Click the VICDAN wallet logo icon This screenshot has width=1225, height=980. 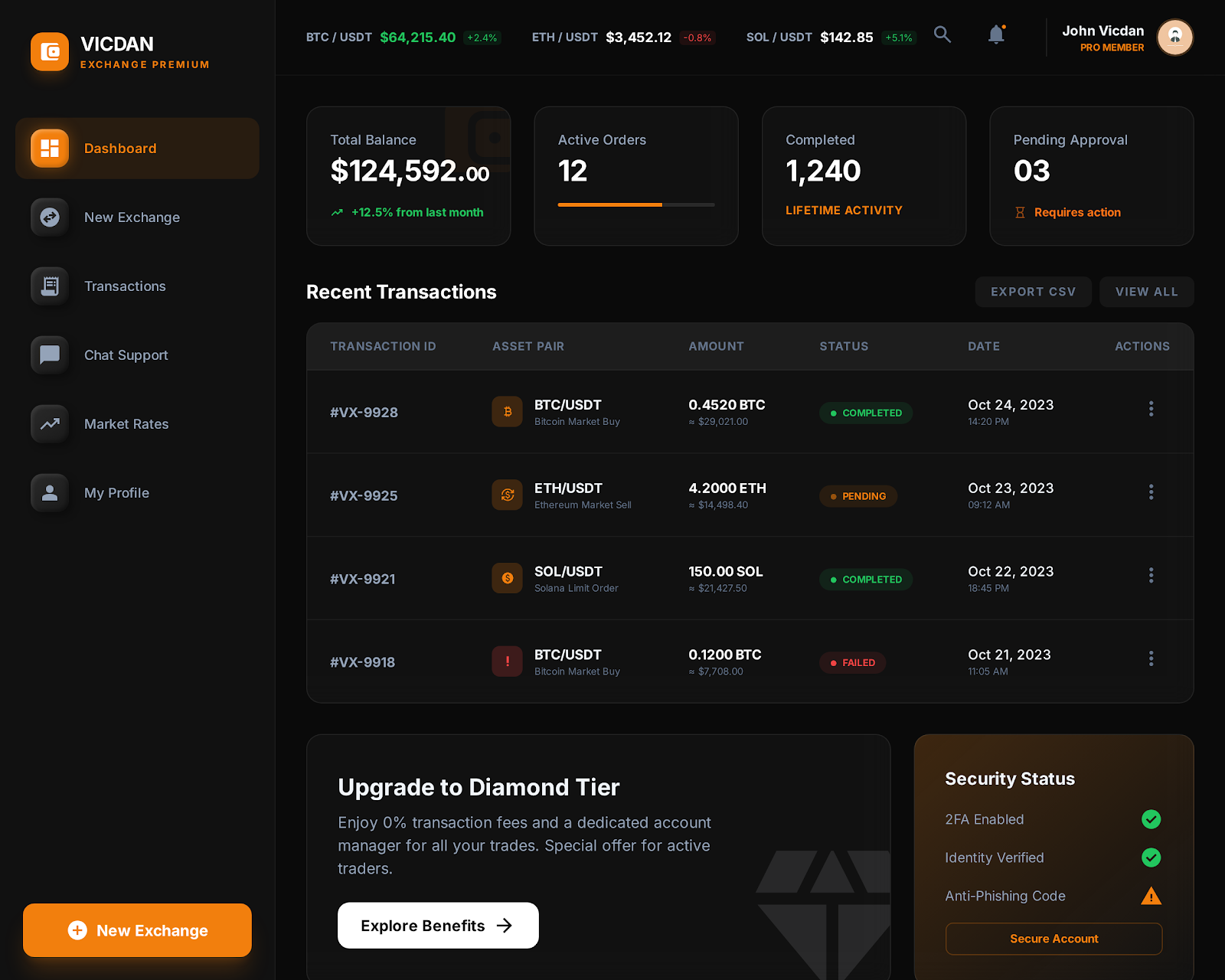pos(50,51)
